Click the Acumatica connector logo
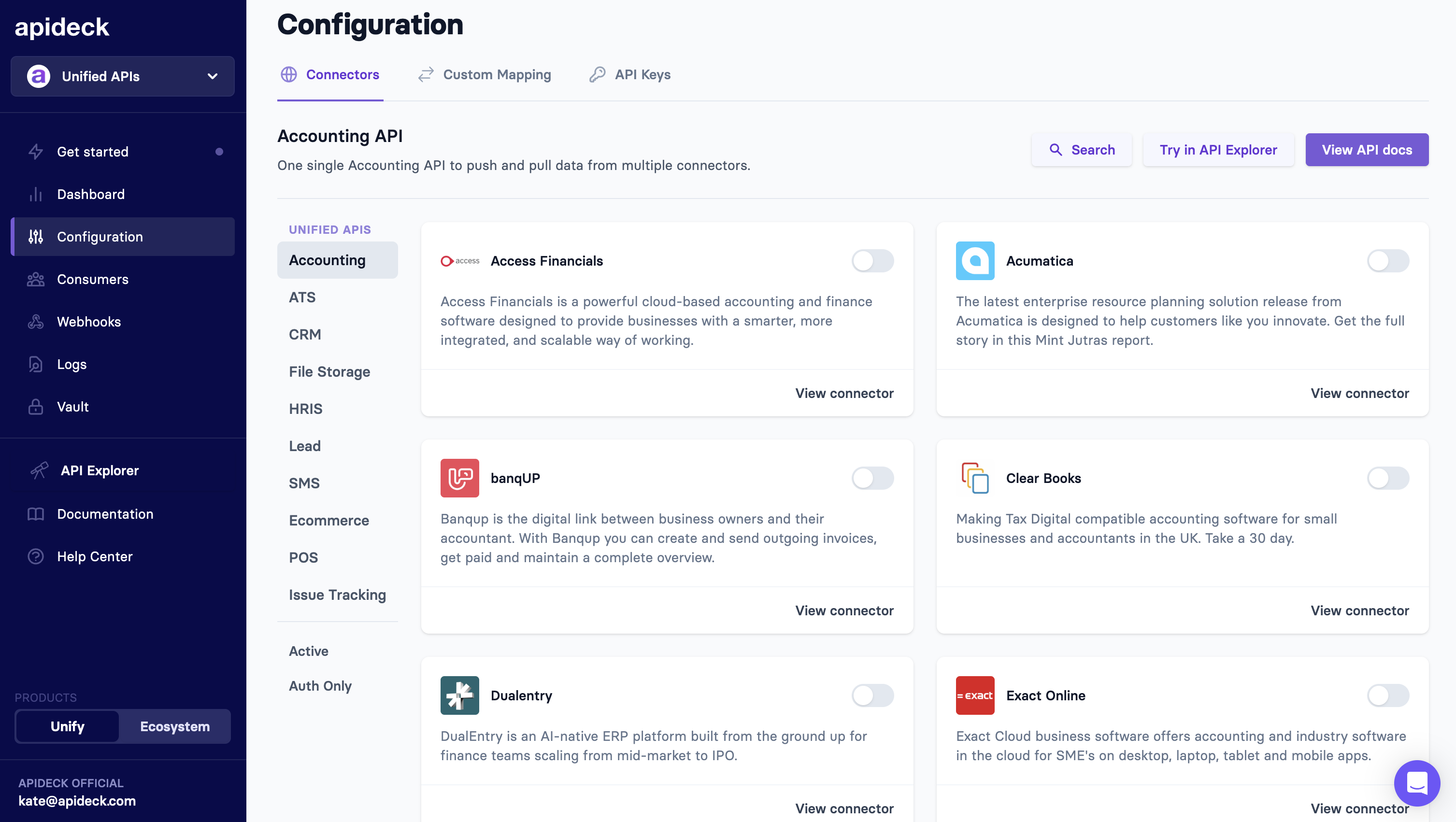1456x822 pixels. click(x=974, y=261)
